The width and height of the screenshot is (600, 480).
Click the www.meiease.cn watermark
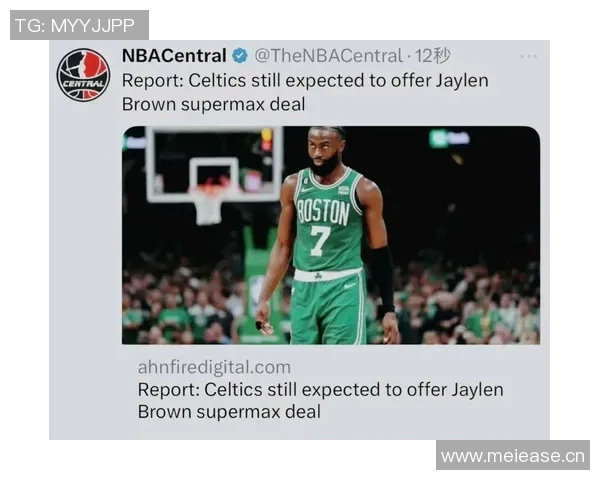[x=513, y=456]
